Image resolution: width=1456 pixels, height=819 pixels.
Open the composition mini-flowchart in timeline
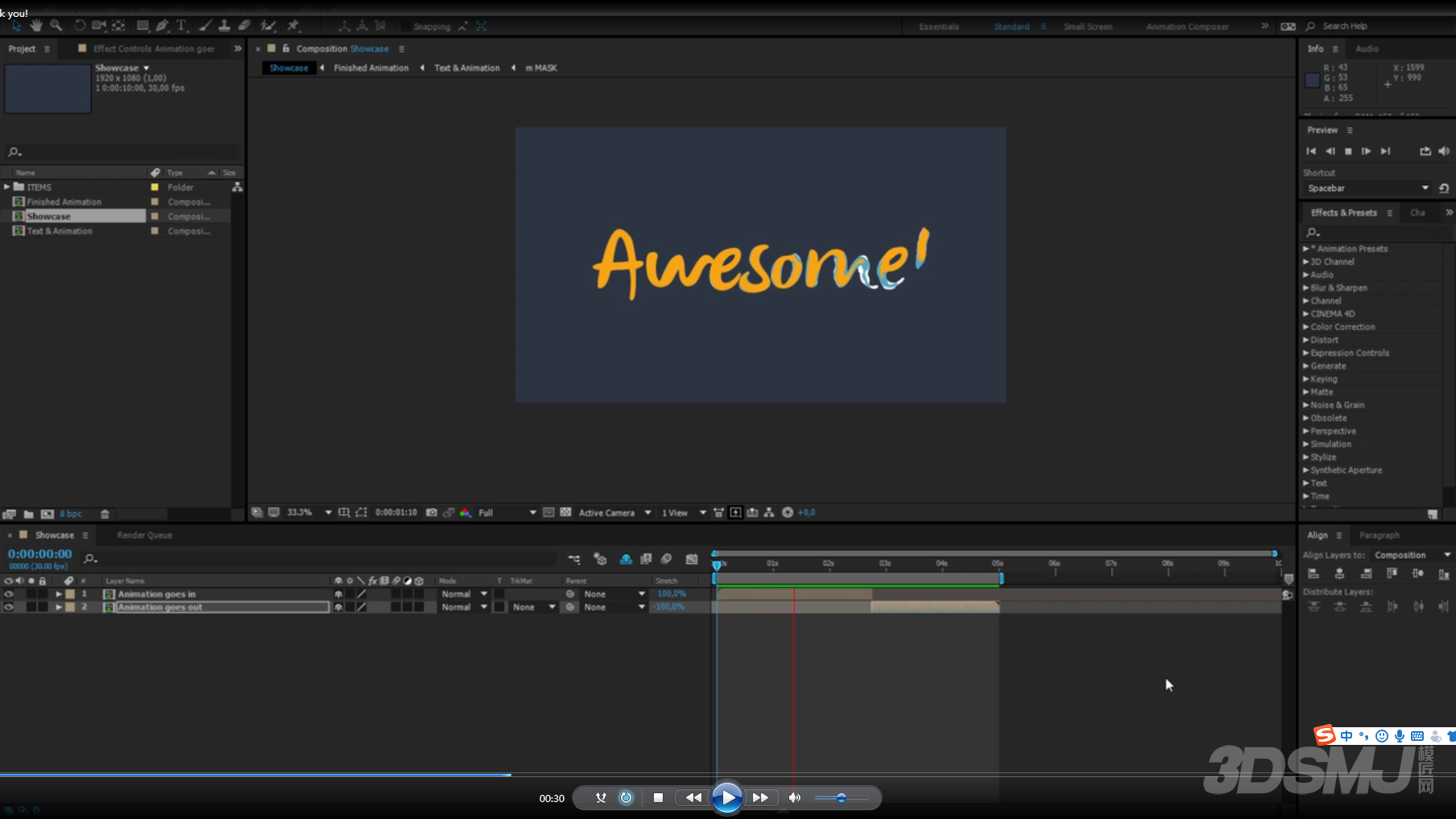point(573,559)
